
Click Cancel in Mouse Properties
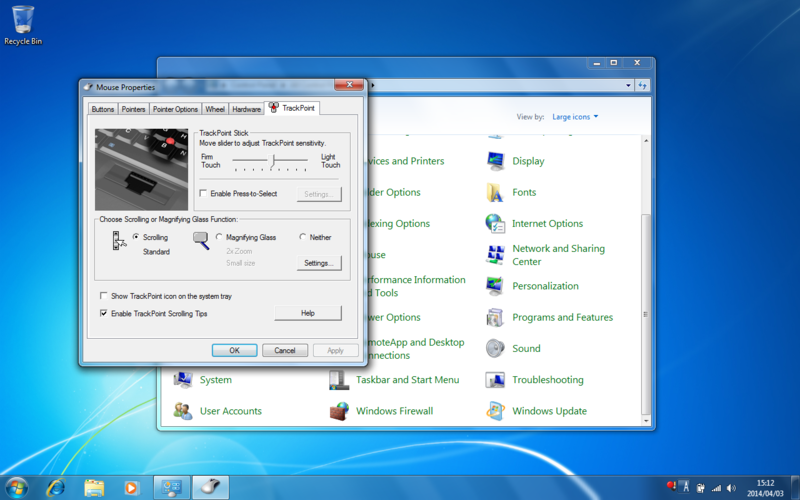(285, 351)
